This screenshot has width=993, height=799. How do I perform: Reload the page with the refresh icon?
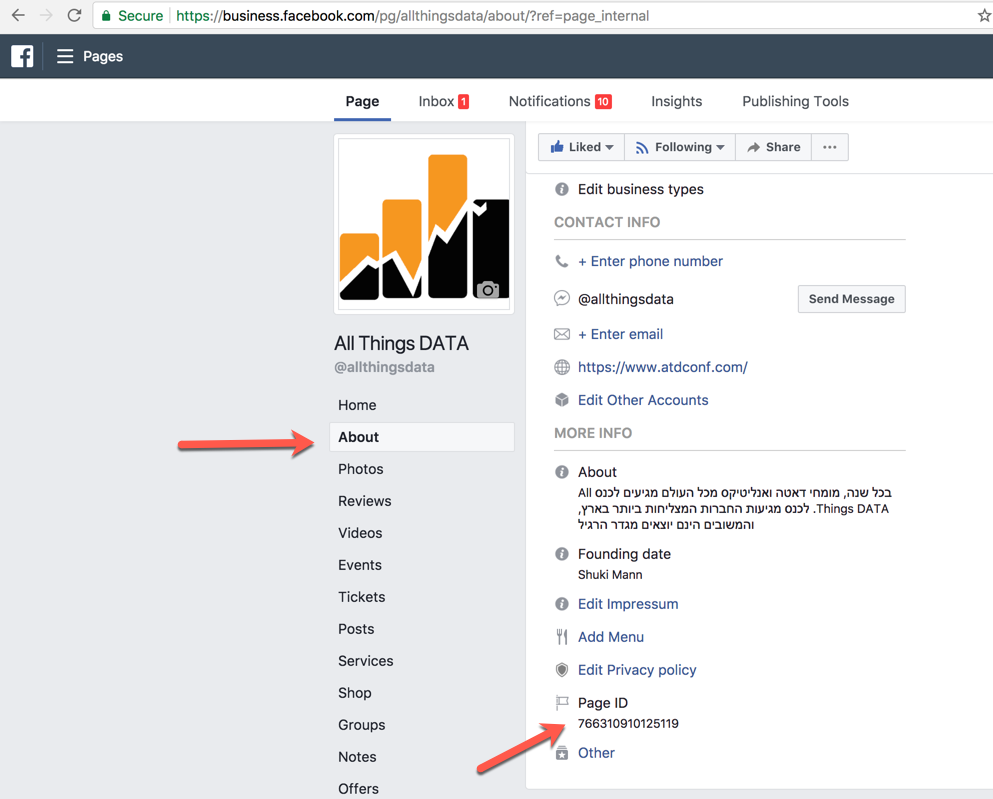(x=74, y=15)
